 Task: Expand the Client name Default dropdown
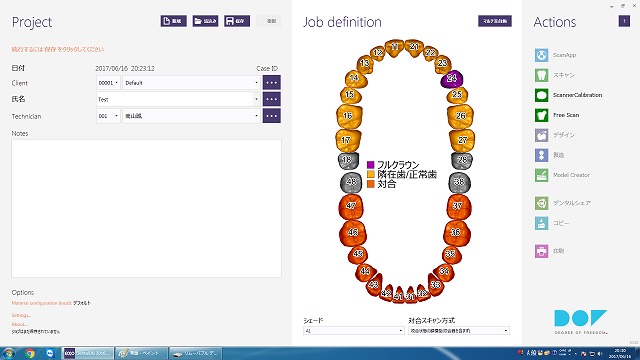191,83
